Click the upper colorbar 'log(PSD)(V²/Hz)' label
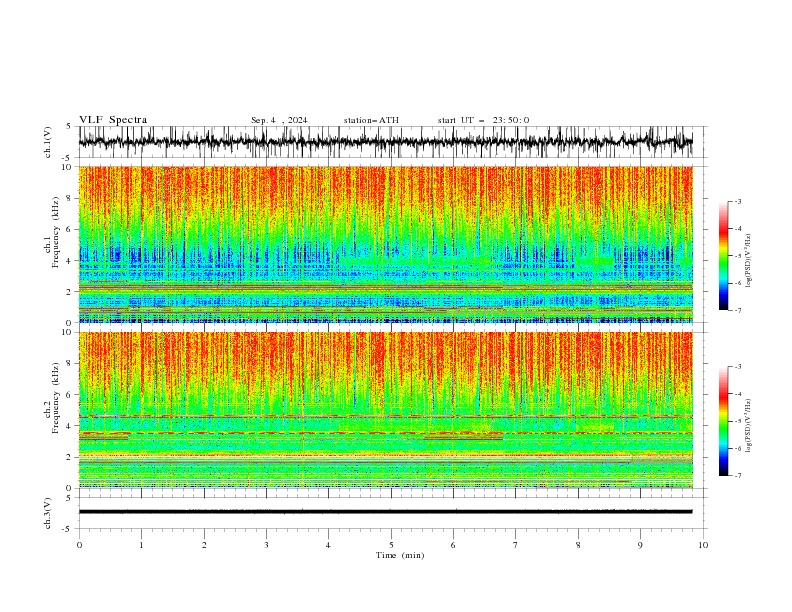The width and height of the screenshot is (792, 612). [x=749, y=261]
